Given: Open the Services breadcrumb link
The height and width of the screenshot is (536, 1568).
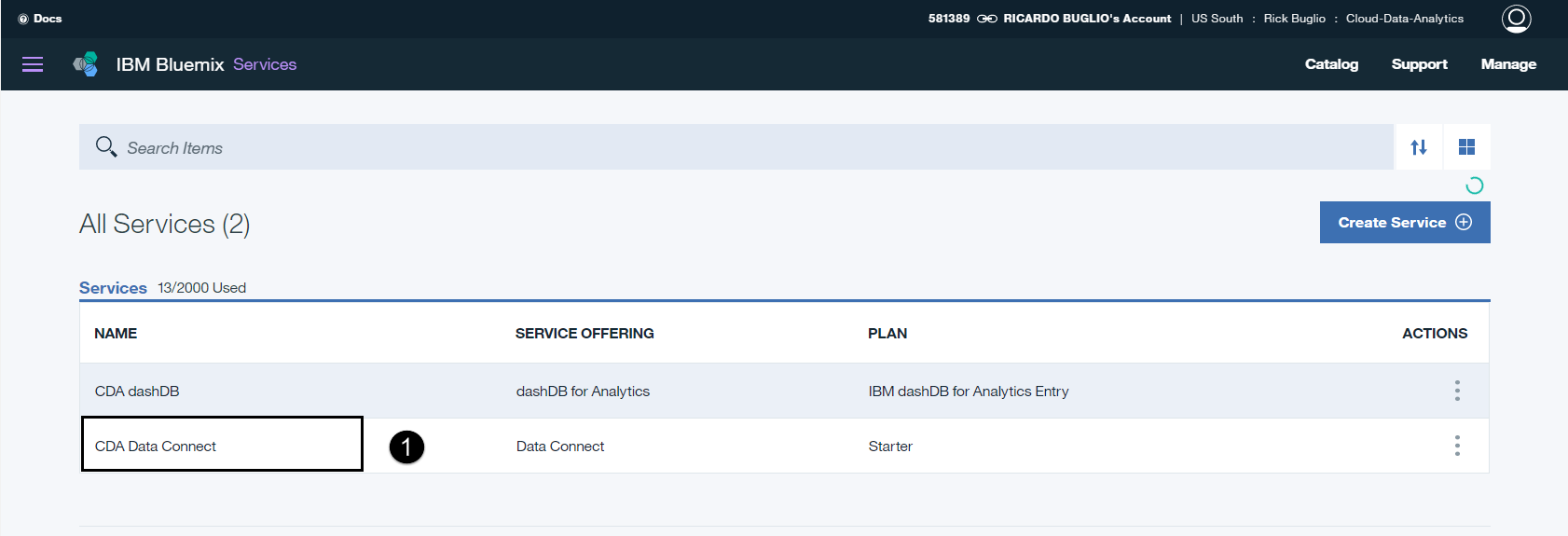Looking at the screenshot, I should tap(265, 64).
